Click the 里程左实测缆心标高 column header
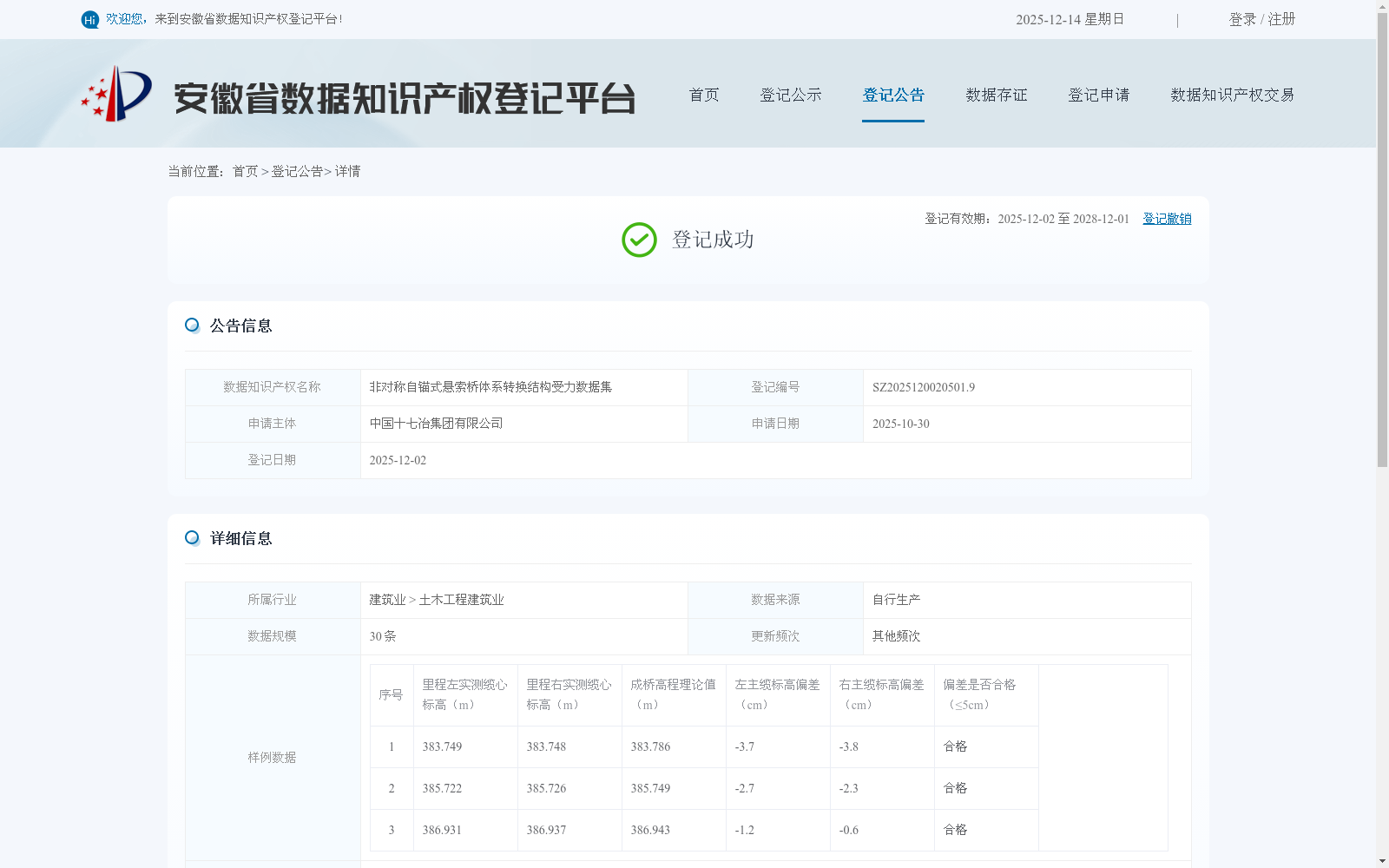Viewport: 1389px width, 868px height. pos(465,694)
